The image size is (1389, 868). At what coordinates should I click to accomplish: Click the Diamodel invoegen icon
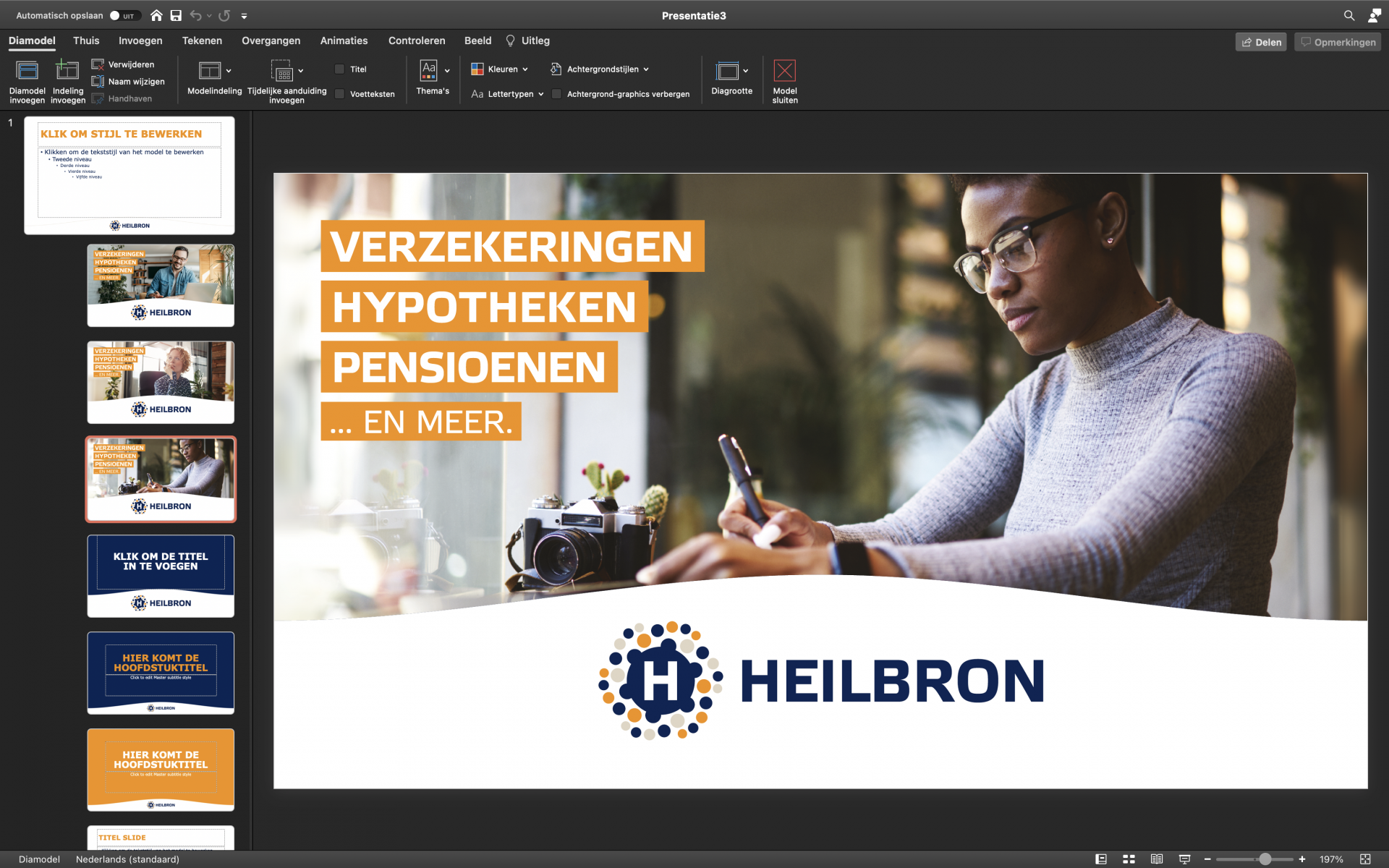27,71
